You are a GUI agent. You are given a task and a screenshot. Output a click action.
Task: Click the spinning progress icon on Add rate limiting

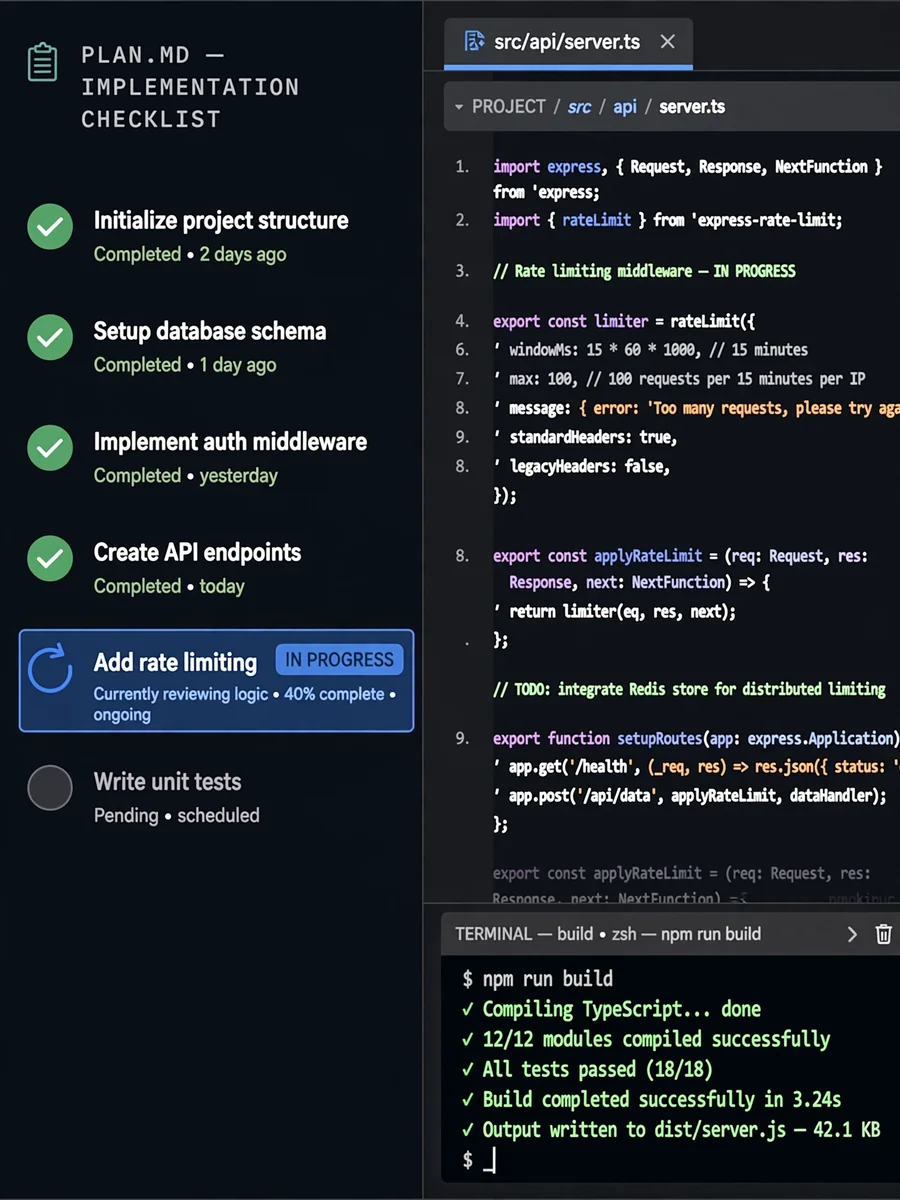tap(50, 670)
